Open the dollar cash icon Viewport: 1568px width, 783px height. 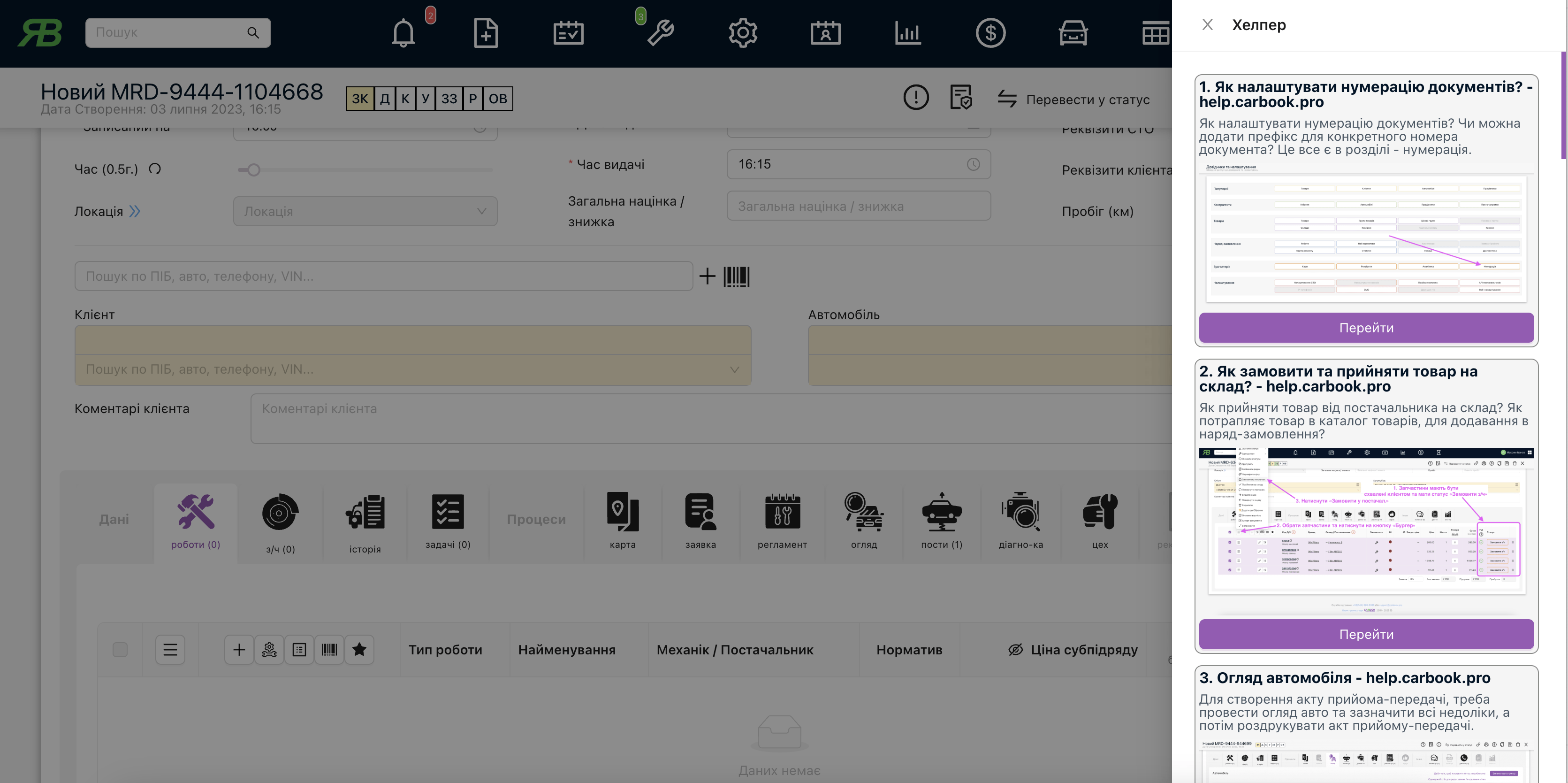pos(990,33)
